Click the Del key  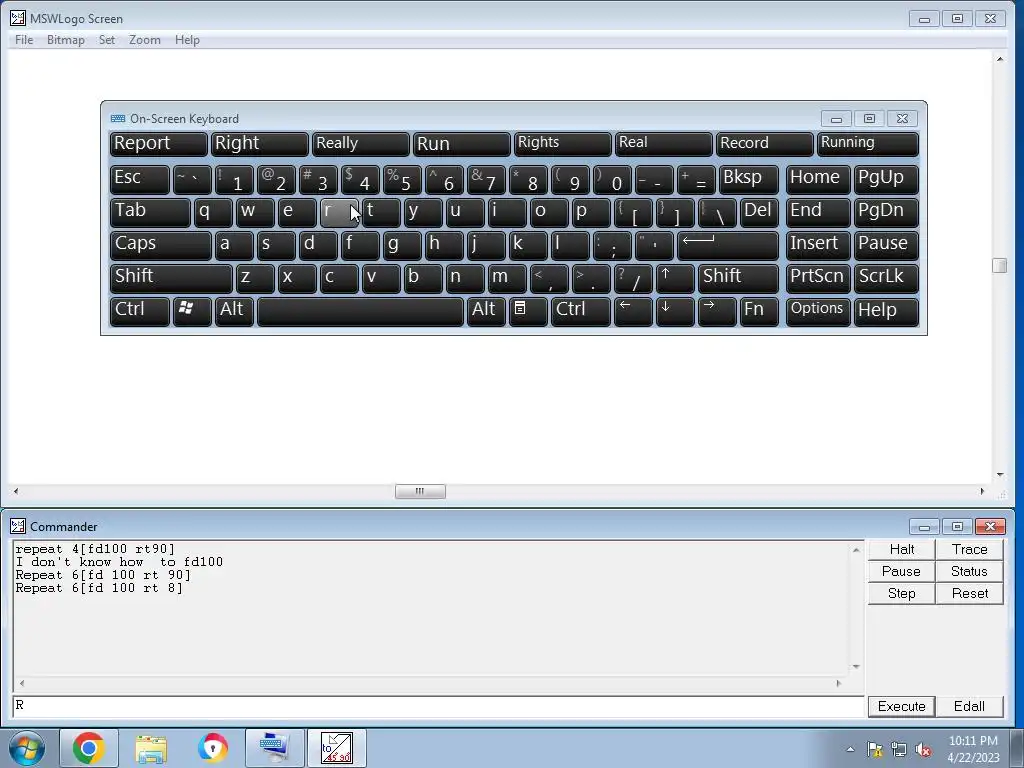point(760,212)
